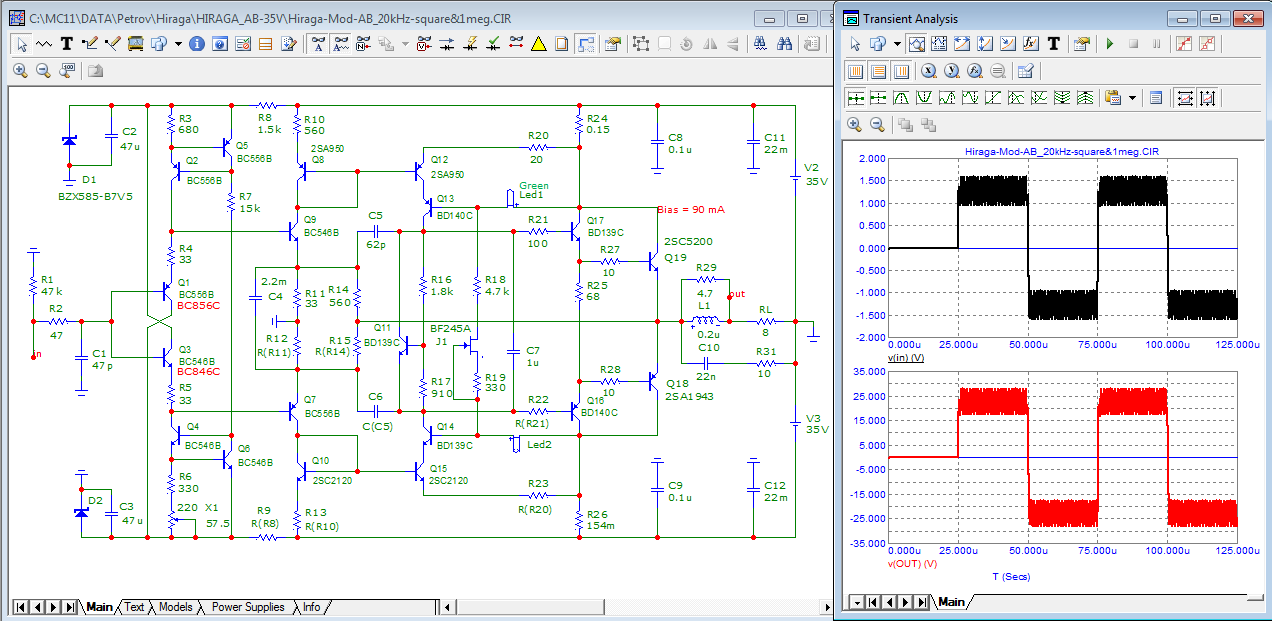Open dropdown arrow beside schematic component icon
Screen dimensions: 1272x621
click(178, 44)
